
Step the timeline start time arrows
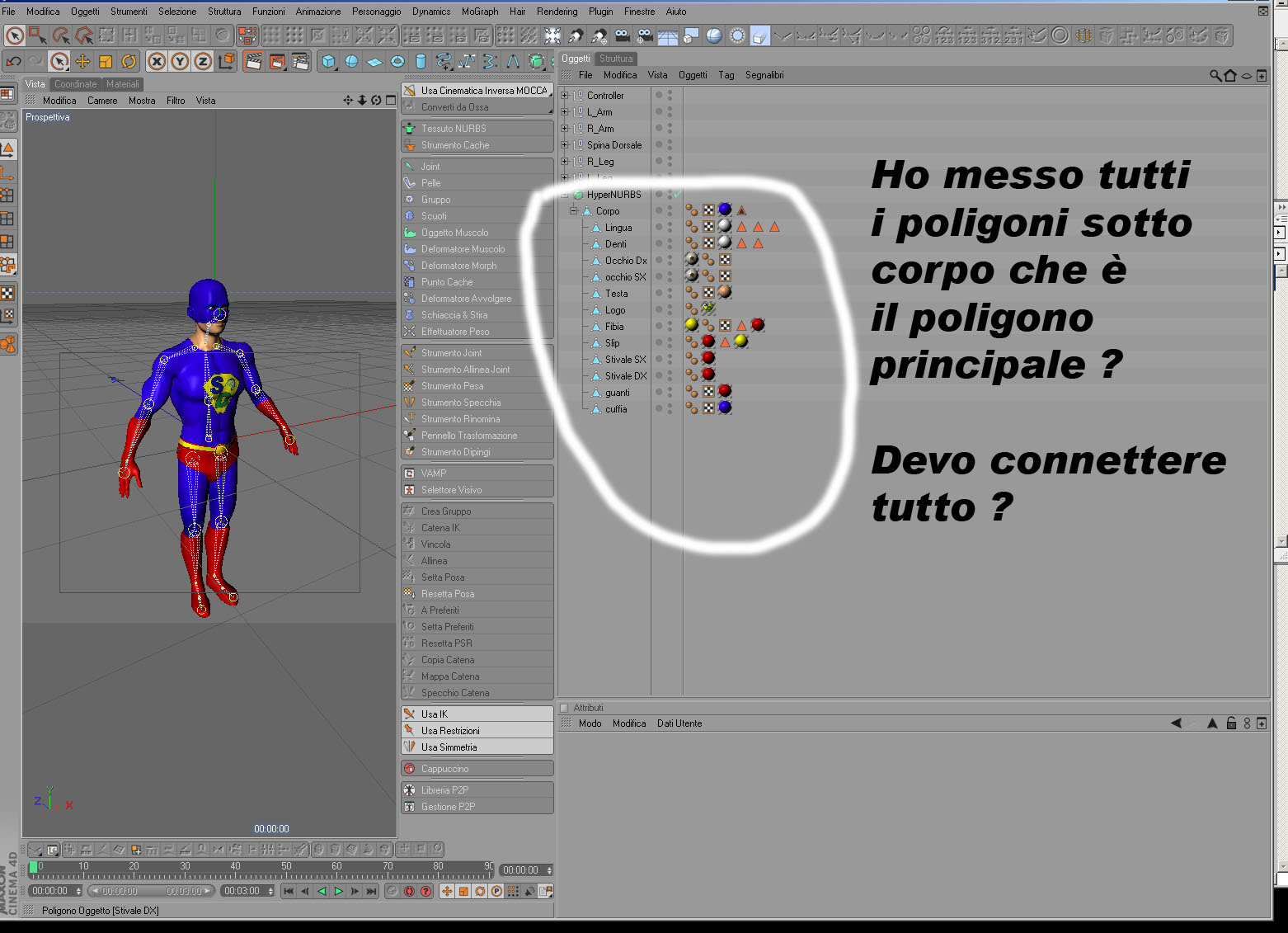click(79, 891)
